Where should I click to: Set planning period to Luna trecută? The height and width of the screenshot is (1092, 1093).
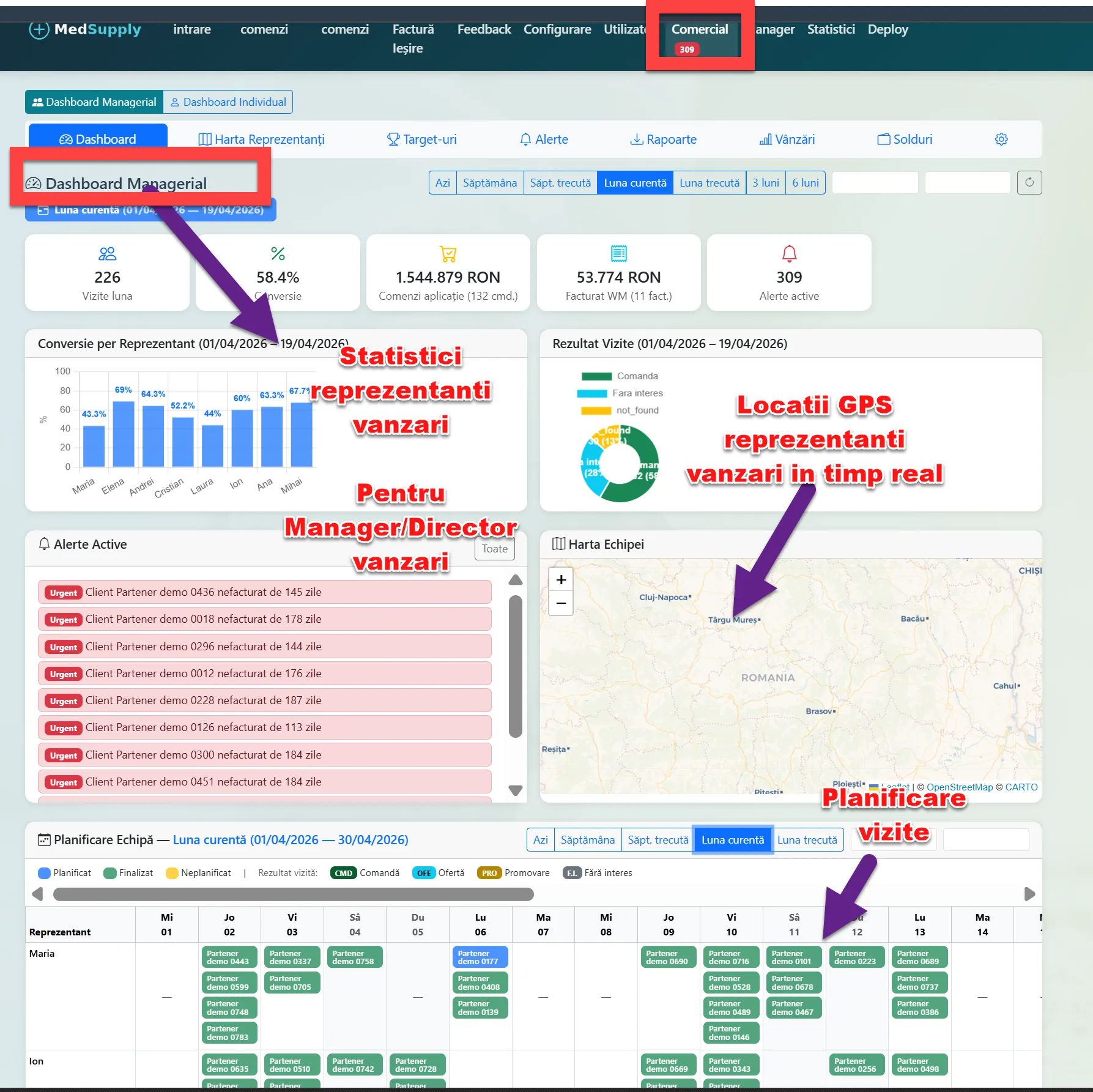(x=807, y=840)
